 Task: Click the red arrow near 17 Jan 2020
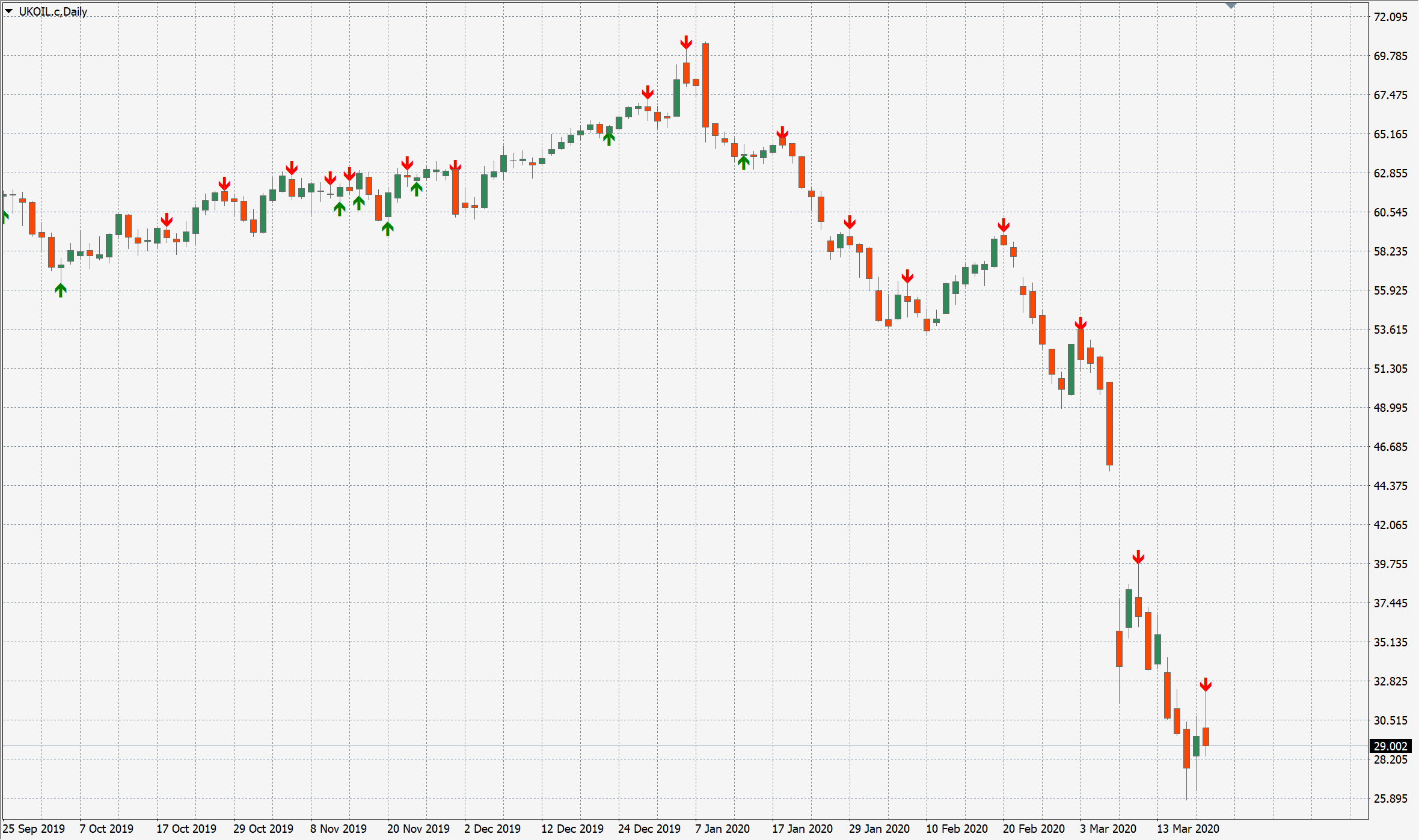782,133
